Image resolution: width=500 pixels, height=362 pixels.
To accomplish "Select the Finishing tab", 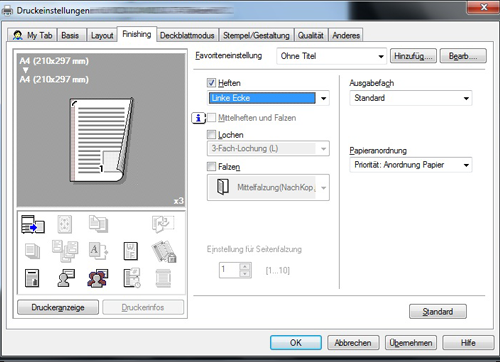I will coord(137,34).
